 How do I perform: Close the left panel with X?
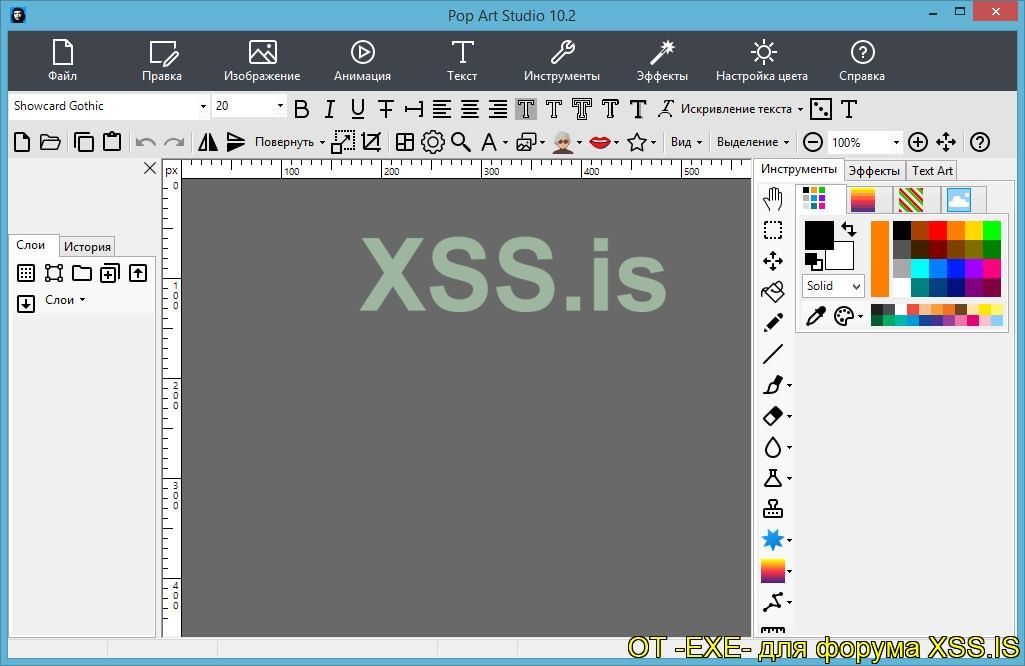(150, 169)
